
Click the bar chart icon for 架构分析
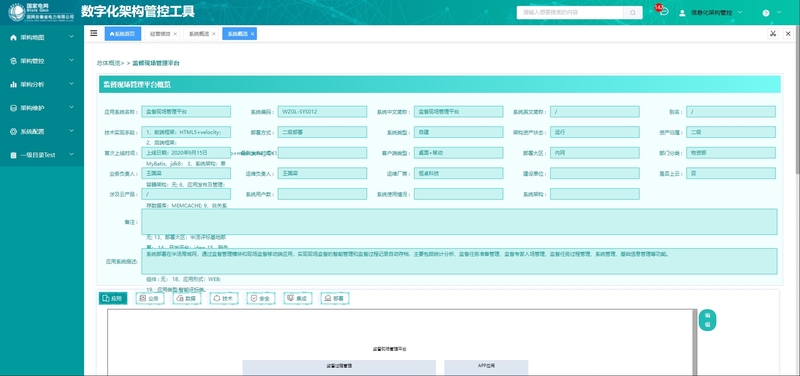[x=13, y=84]
